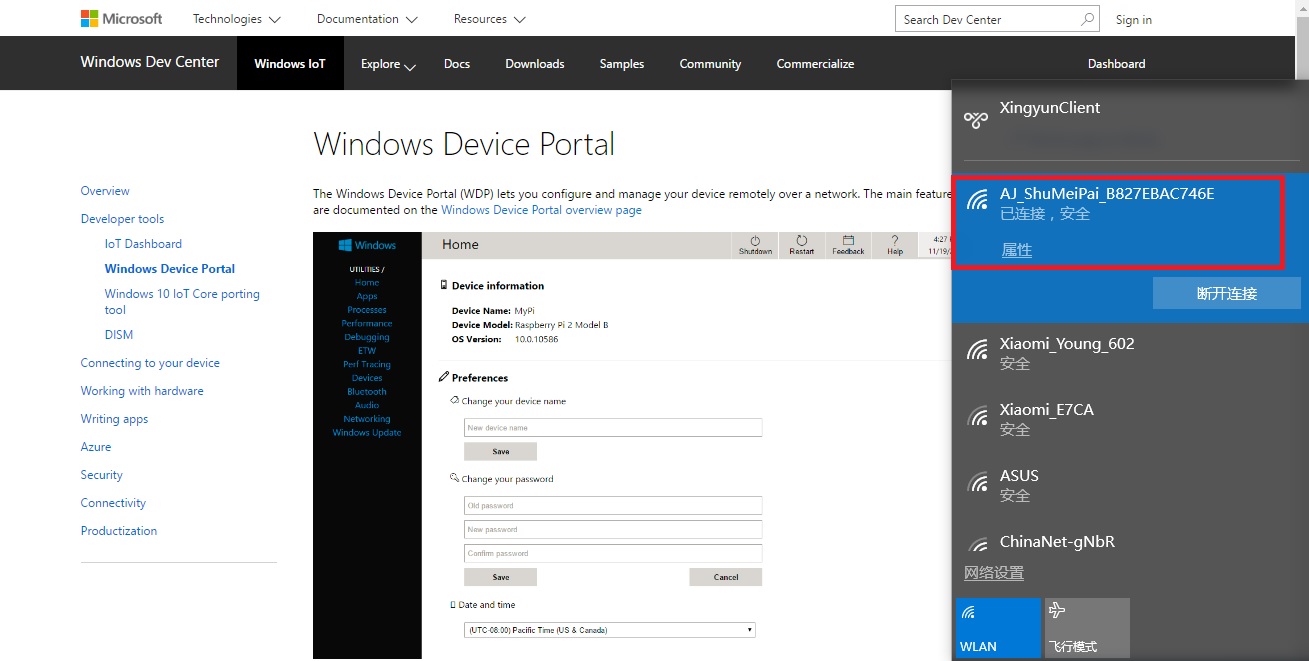Expand the Technologies dropdown
The width and height of the screenshot is (1309, 661).
[x=237, y=19]
